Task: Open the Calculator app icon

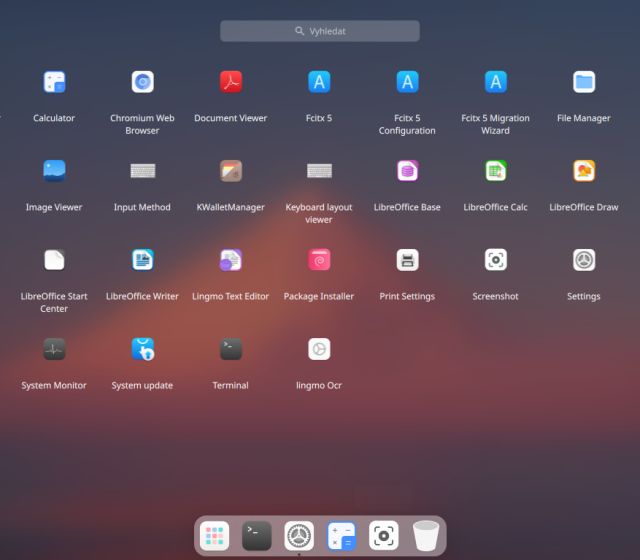Action: point(54,82)
